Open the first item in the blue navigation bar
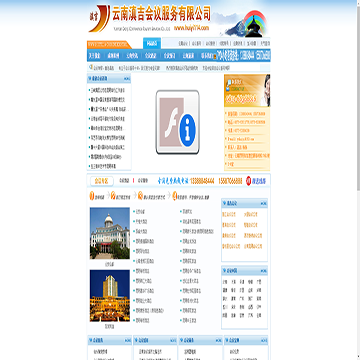 click(x=95, y=56)
